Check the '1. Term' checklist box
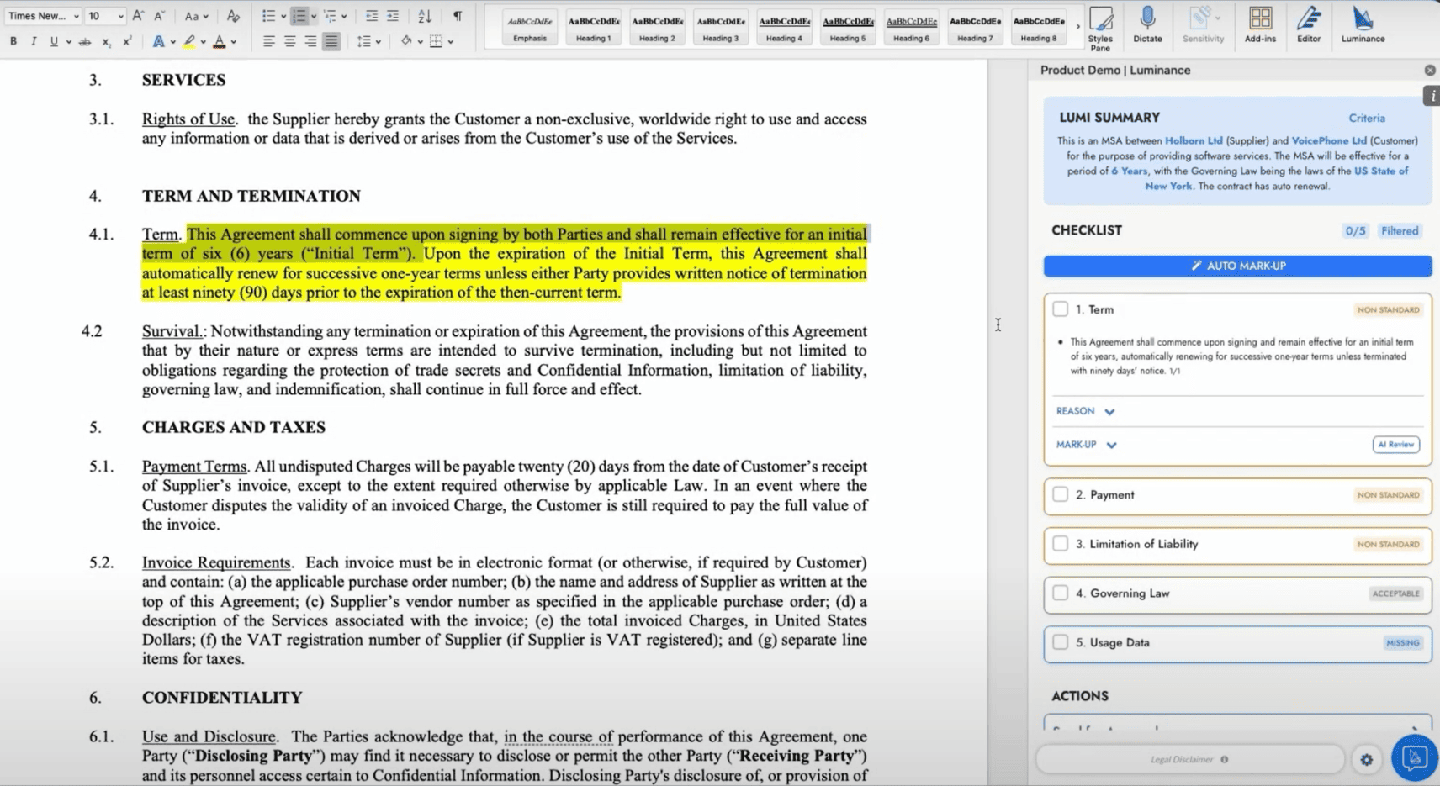Screen dimensions: 1440x786 (x=1060, y=310)
